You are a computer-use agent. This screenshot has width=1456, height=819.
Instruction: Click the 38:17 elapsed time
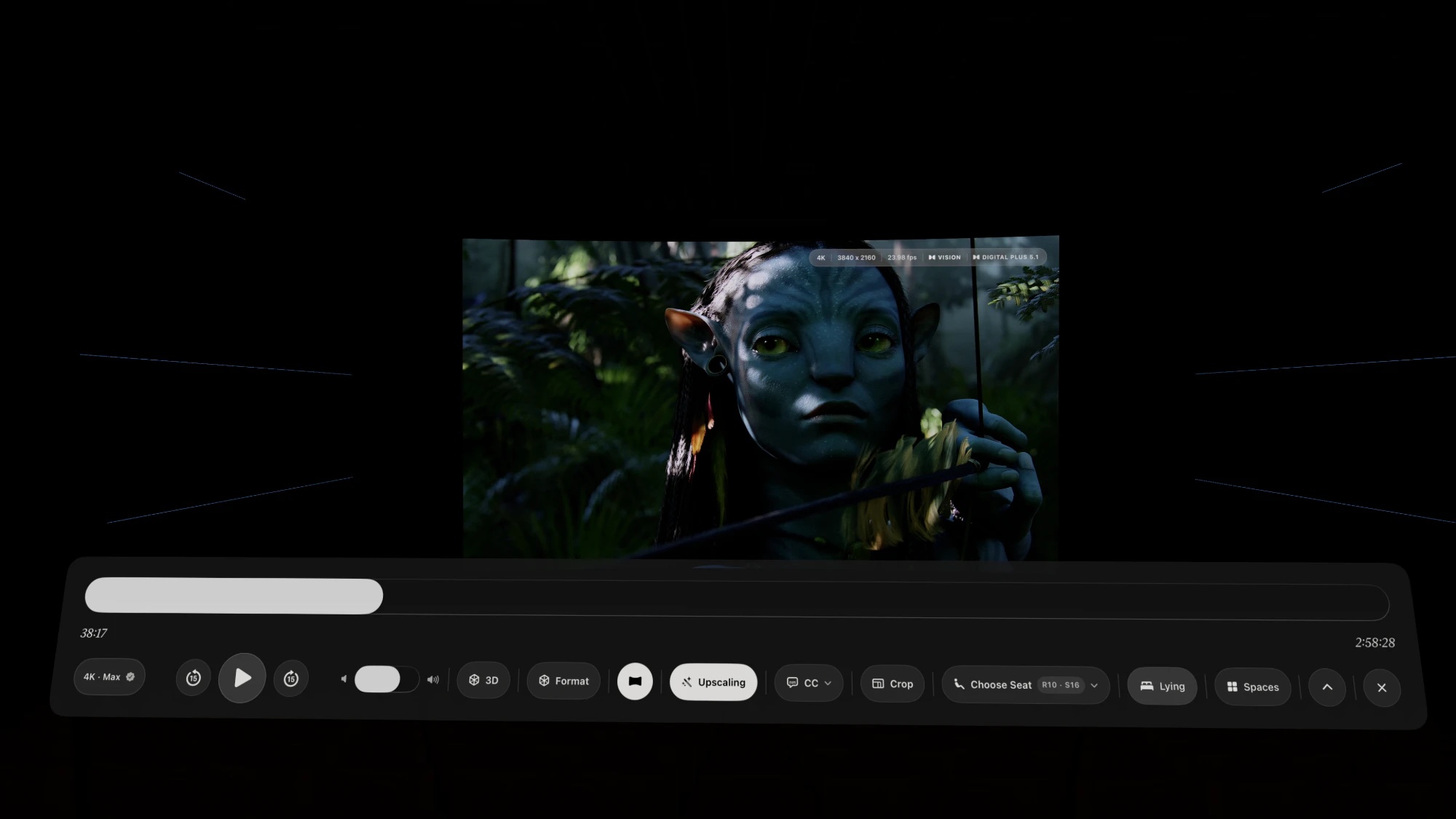(93, 633)
